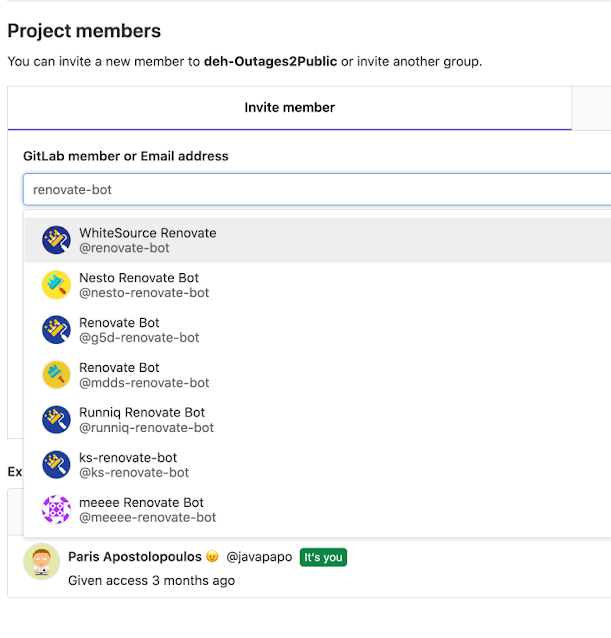Click the @renovate-bot handle text
The height and width of the screenshot is (638, 611).
(124, 248)
